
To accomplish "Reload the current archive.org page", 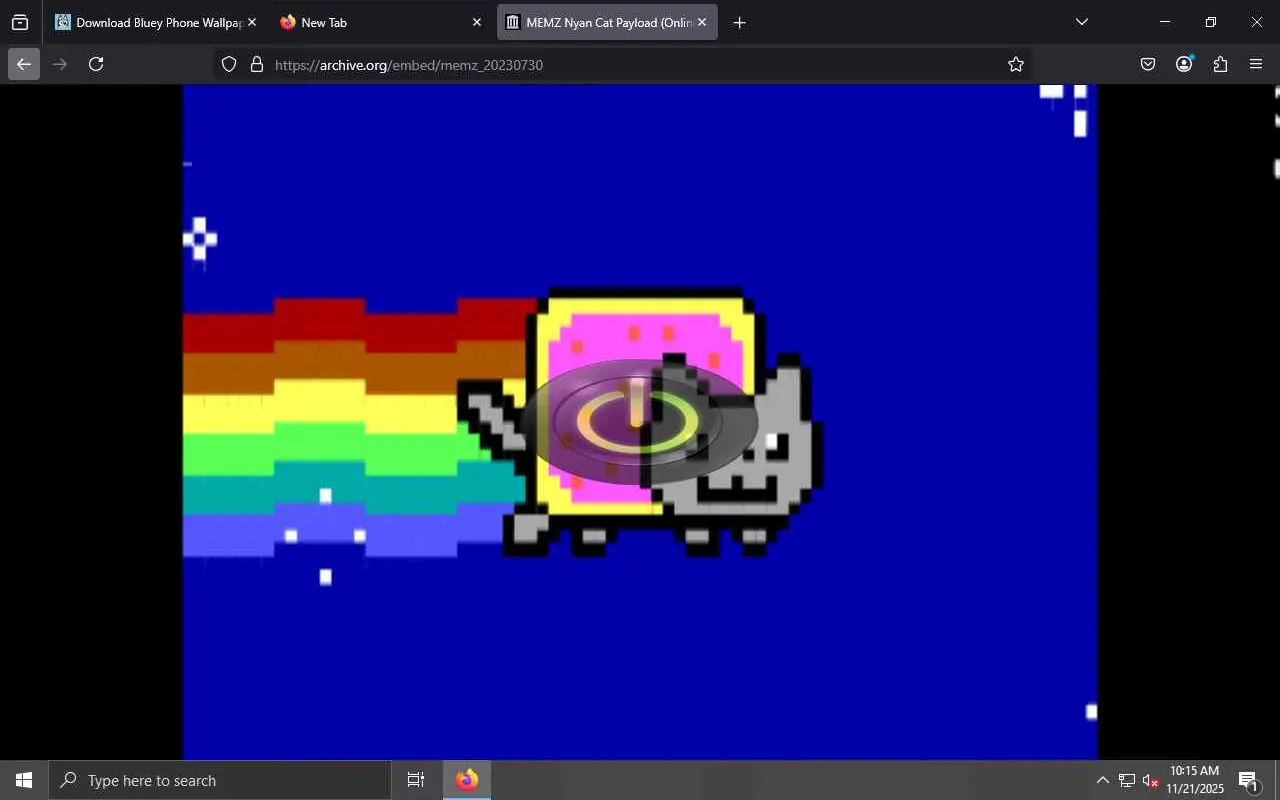I will (x=96, y=64).
